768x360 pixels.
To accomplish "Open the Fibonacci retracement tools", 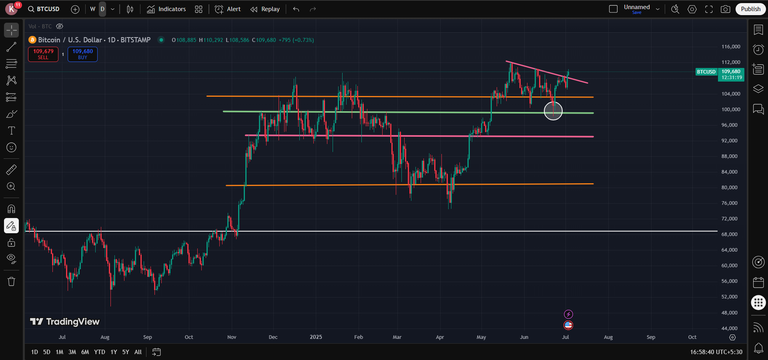I will pos(11,64).
